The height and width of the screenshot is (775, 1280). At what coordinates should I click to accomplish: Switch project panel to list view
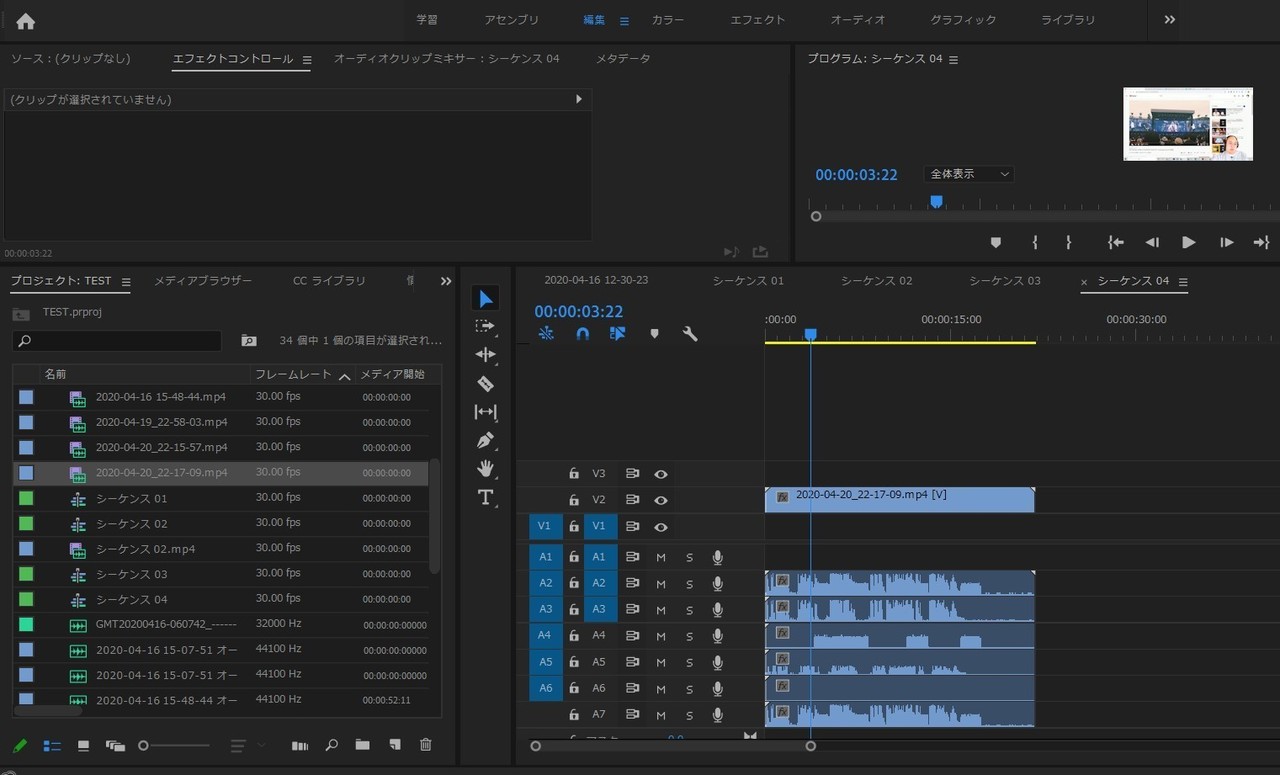click(x=52, y=746)
